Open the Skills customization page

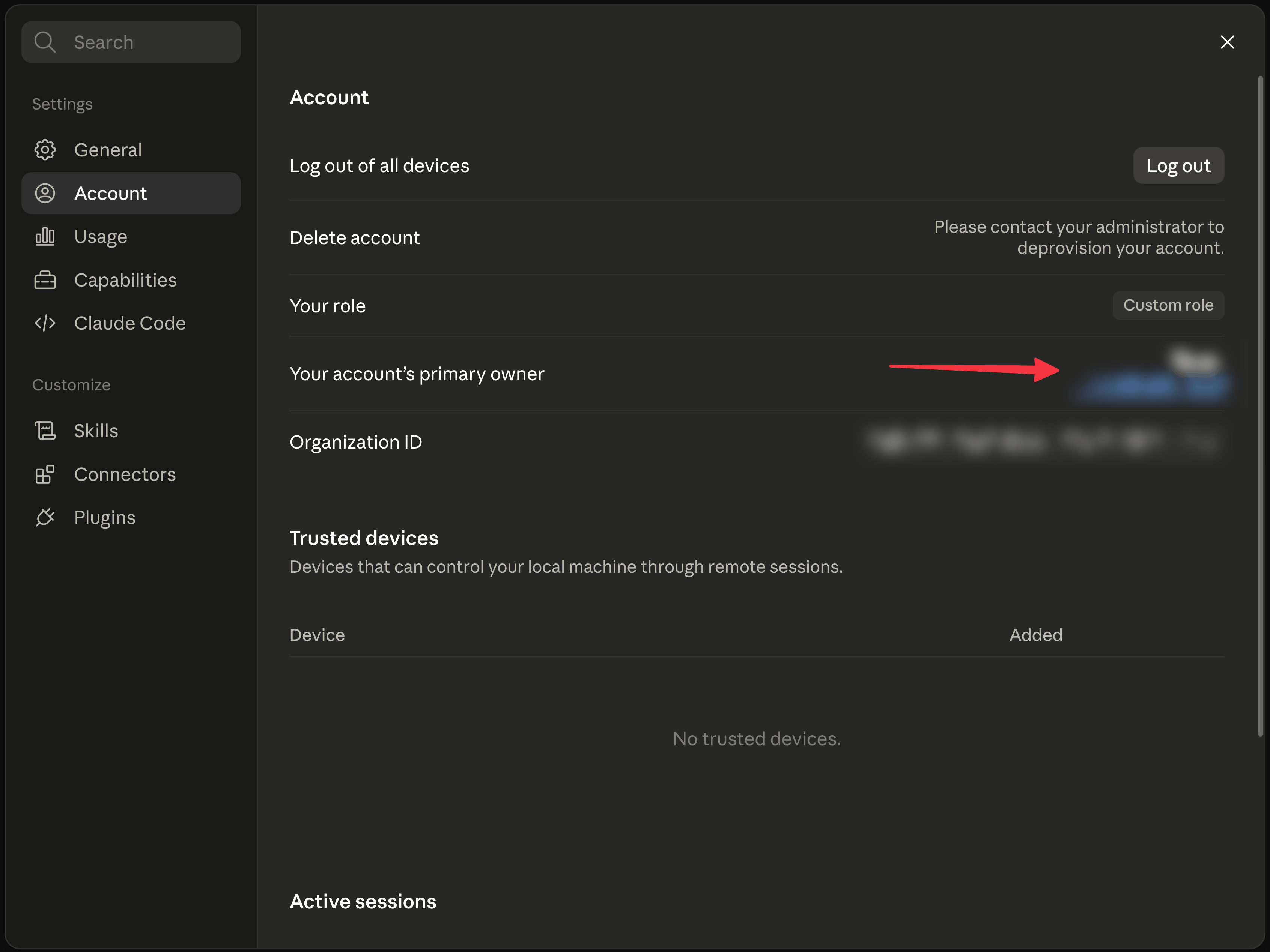click(x=131, y=430)
